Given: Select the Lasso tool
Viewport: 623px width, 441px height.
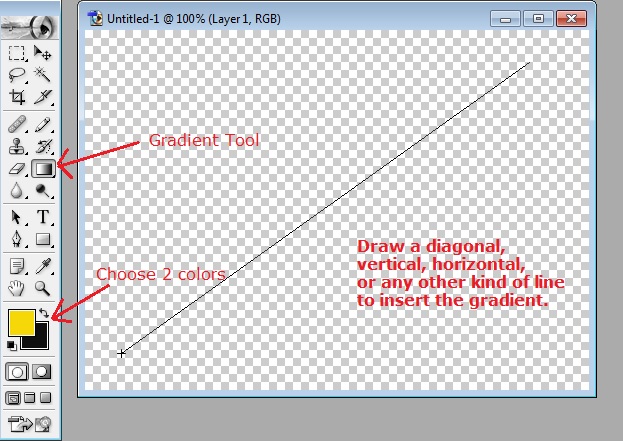Looking at the screenshot, I should 17,74.
